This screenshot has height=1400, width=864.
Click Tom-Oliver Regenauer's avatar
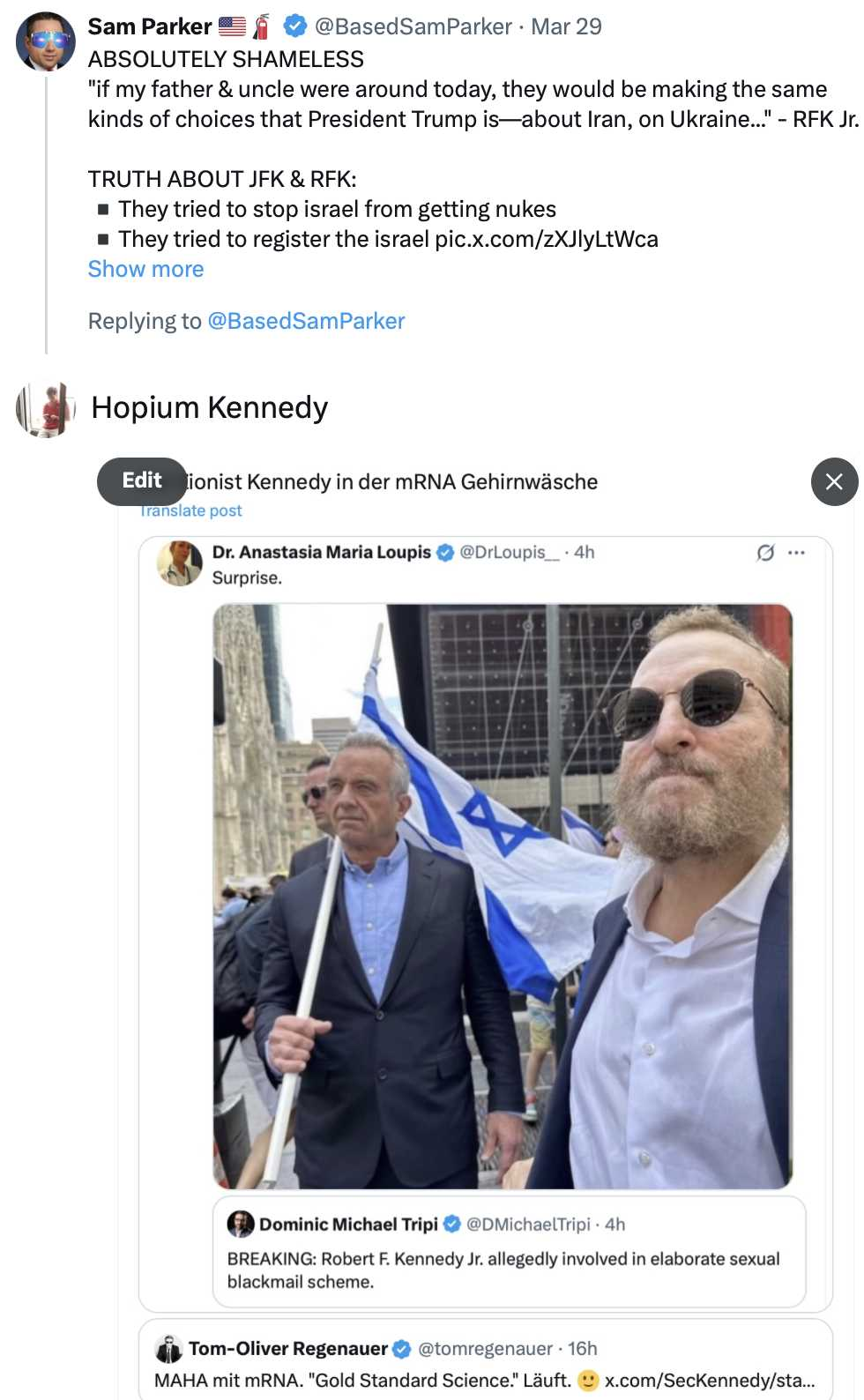pos(168,1349)
